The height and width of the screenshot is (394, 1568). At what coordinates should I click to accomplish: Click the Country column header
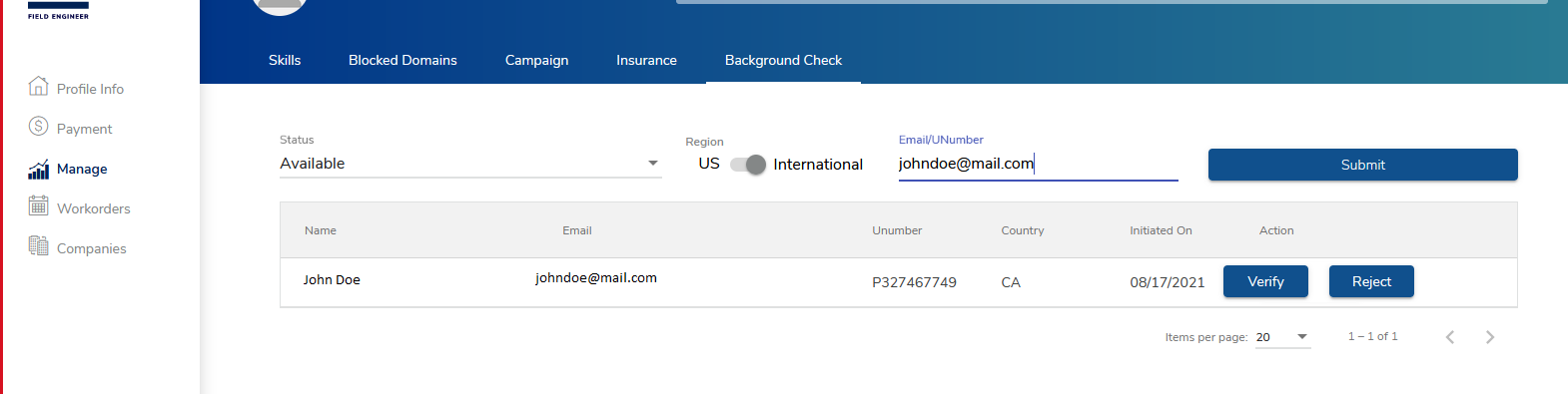tap(1023, 230)
